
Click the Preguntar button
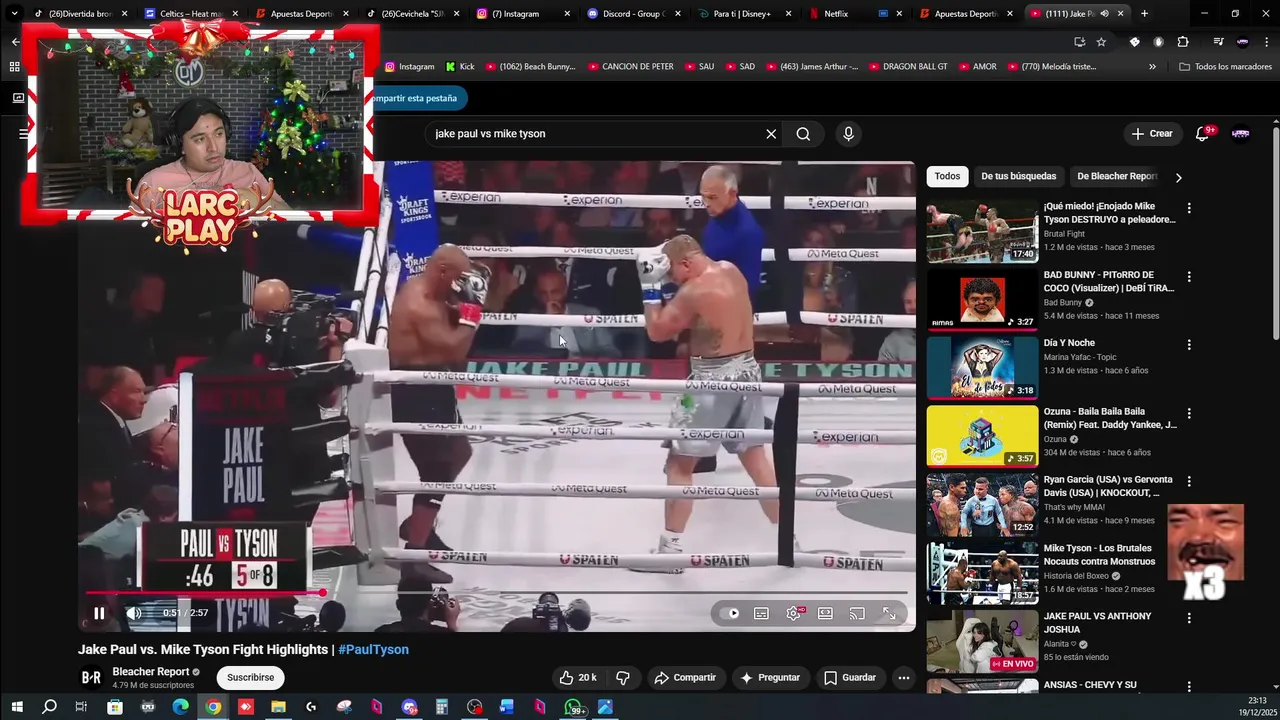(769, 677)
